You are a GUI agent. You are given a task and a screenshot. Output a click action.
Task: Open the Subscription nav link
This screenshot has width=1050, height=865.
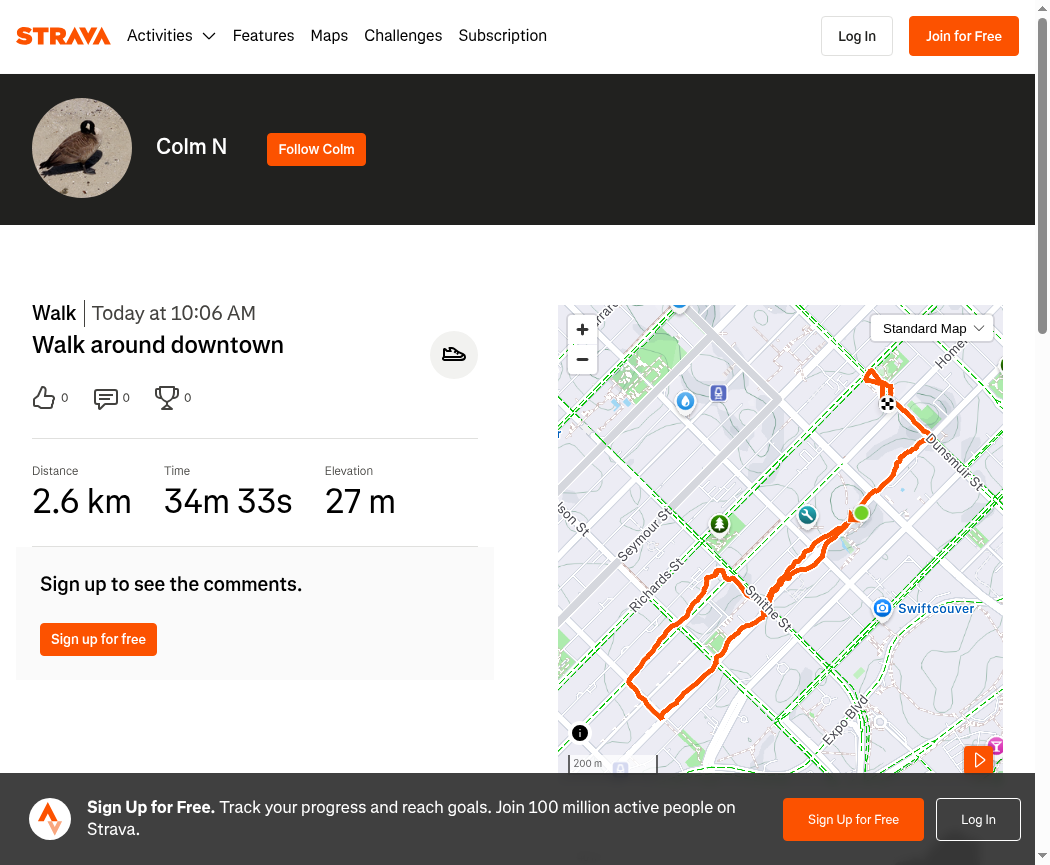(502, 35)
